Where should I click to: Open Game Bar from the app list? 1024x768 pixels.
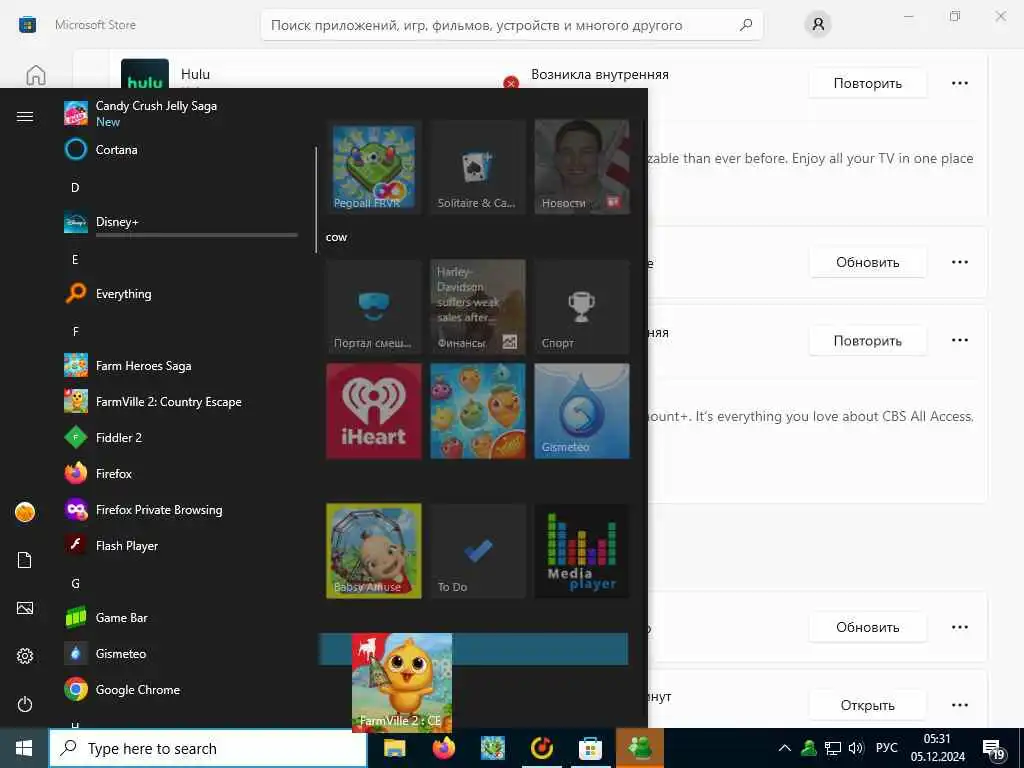pyautogui.click(x=180, y=617)
